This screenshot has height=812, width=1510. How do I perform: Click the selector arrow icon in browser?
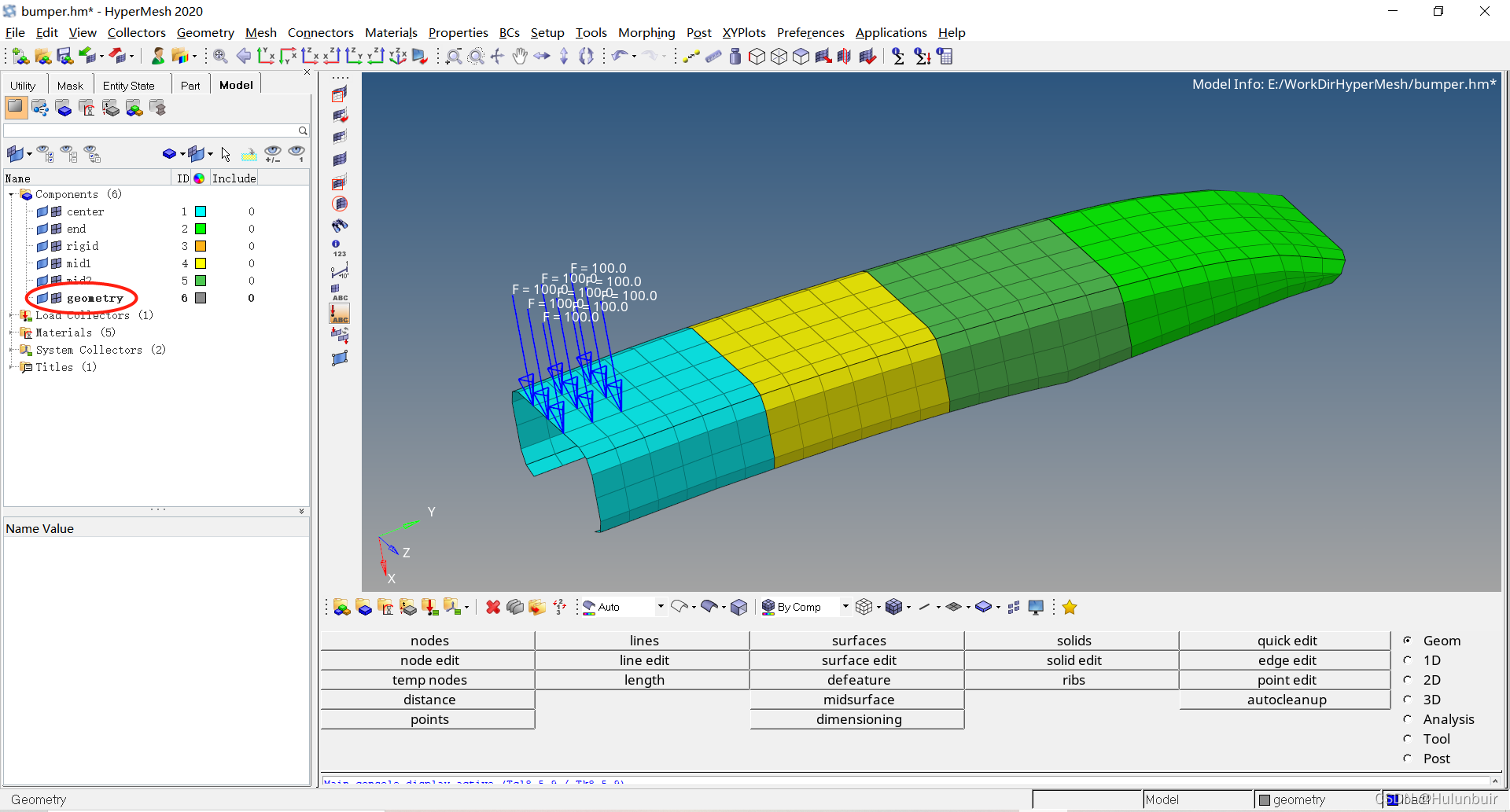click(226, 154)
